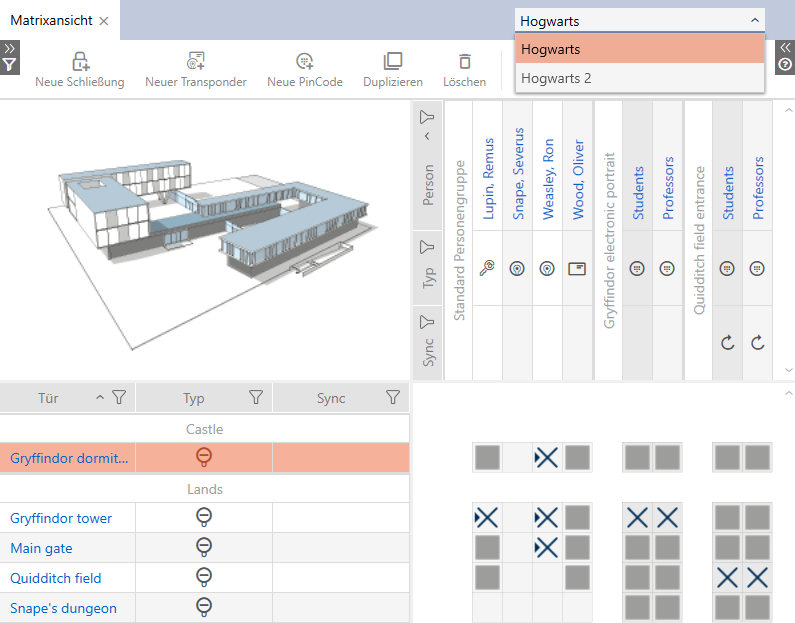Filter the Sync column header

[x=392, y=398]
